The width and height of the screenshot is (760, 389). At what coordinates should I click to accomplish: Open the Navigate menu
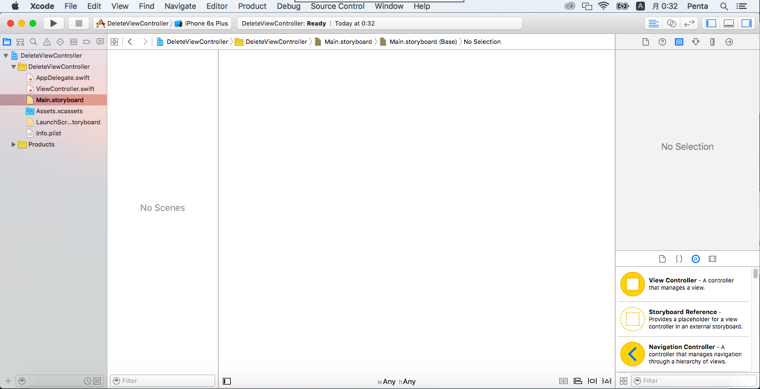click(180, 6)
